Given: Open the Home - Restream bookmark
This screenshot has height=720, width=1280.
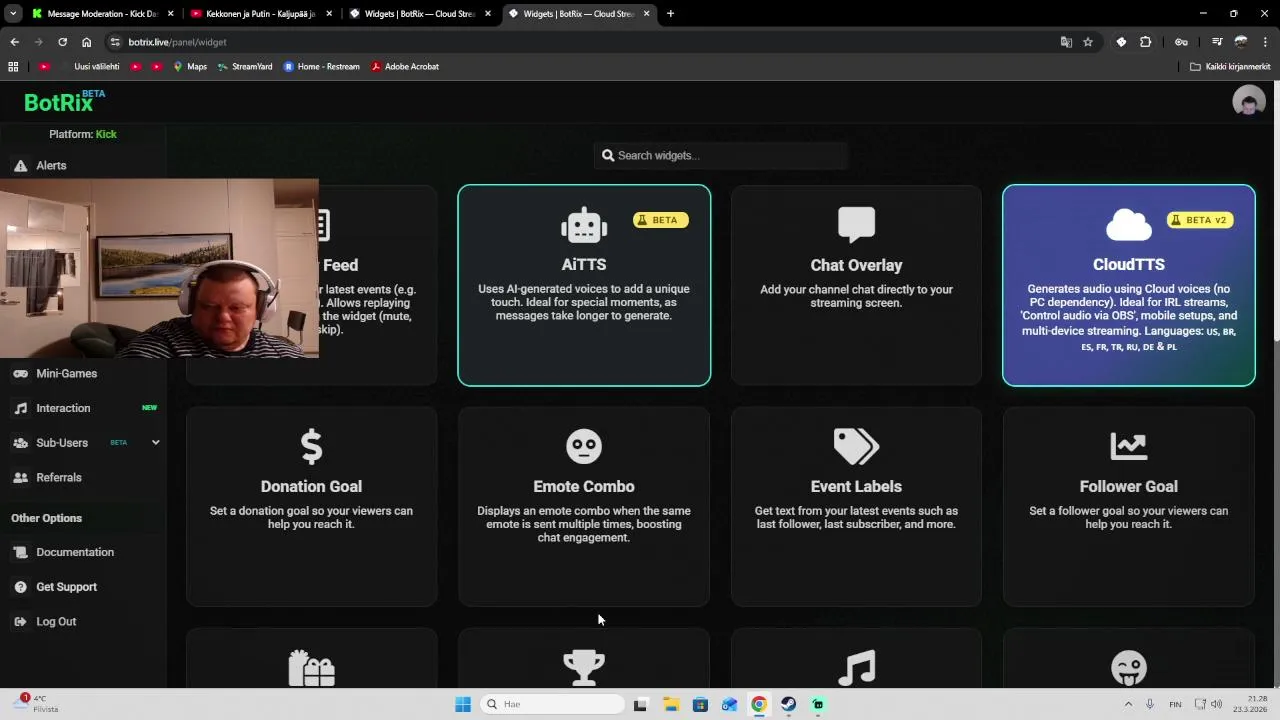Looking at the screenshot, I should click(x=321, y=67).
